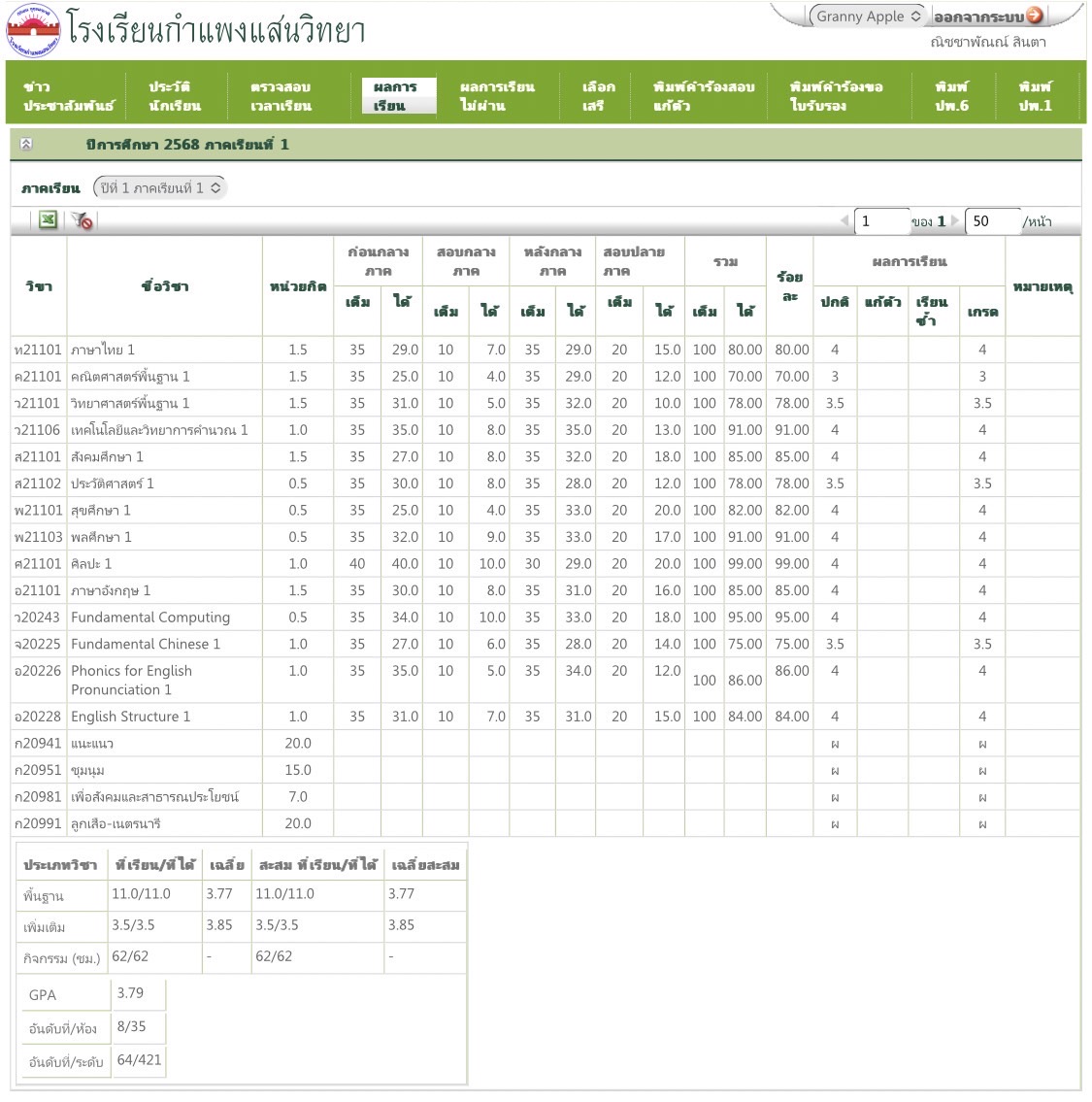Click the clear filter icon

tap(83, 220)
